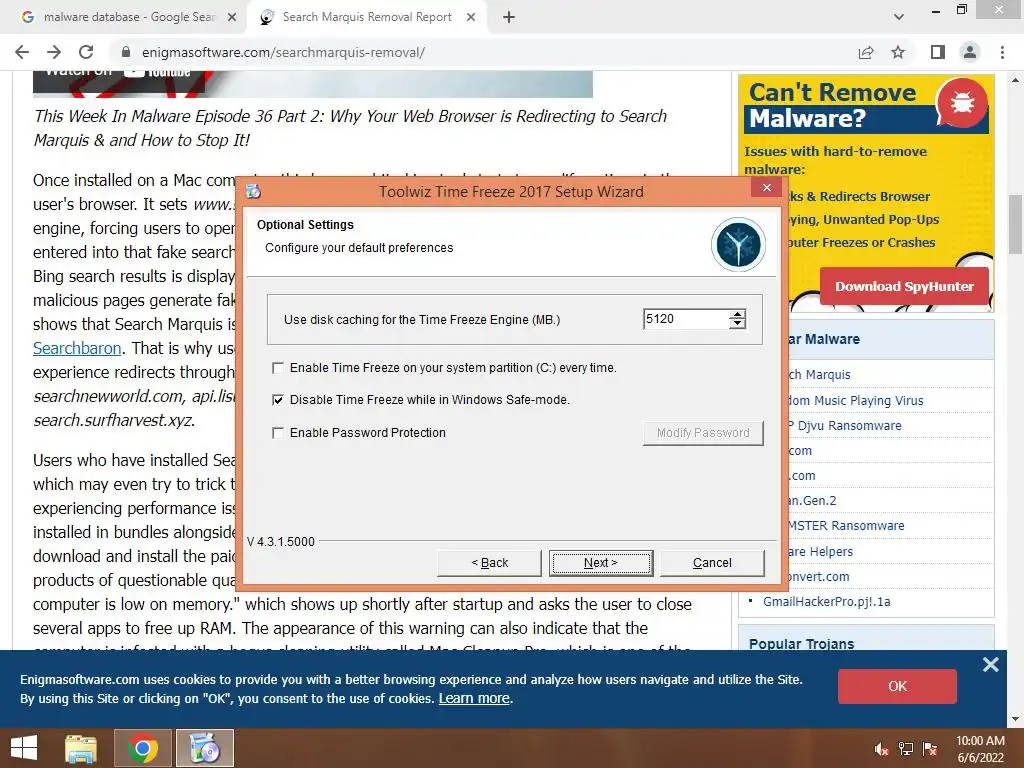Open Learn more cookie link
1024x768 pixels.
[x=474, y=698]
